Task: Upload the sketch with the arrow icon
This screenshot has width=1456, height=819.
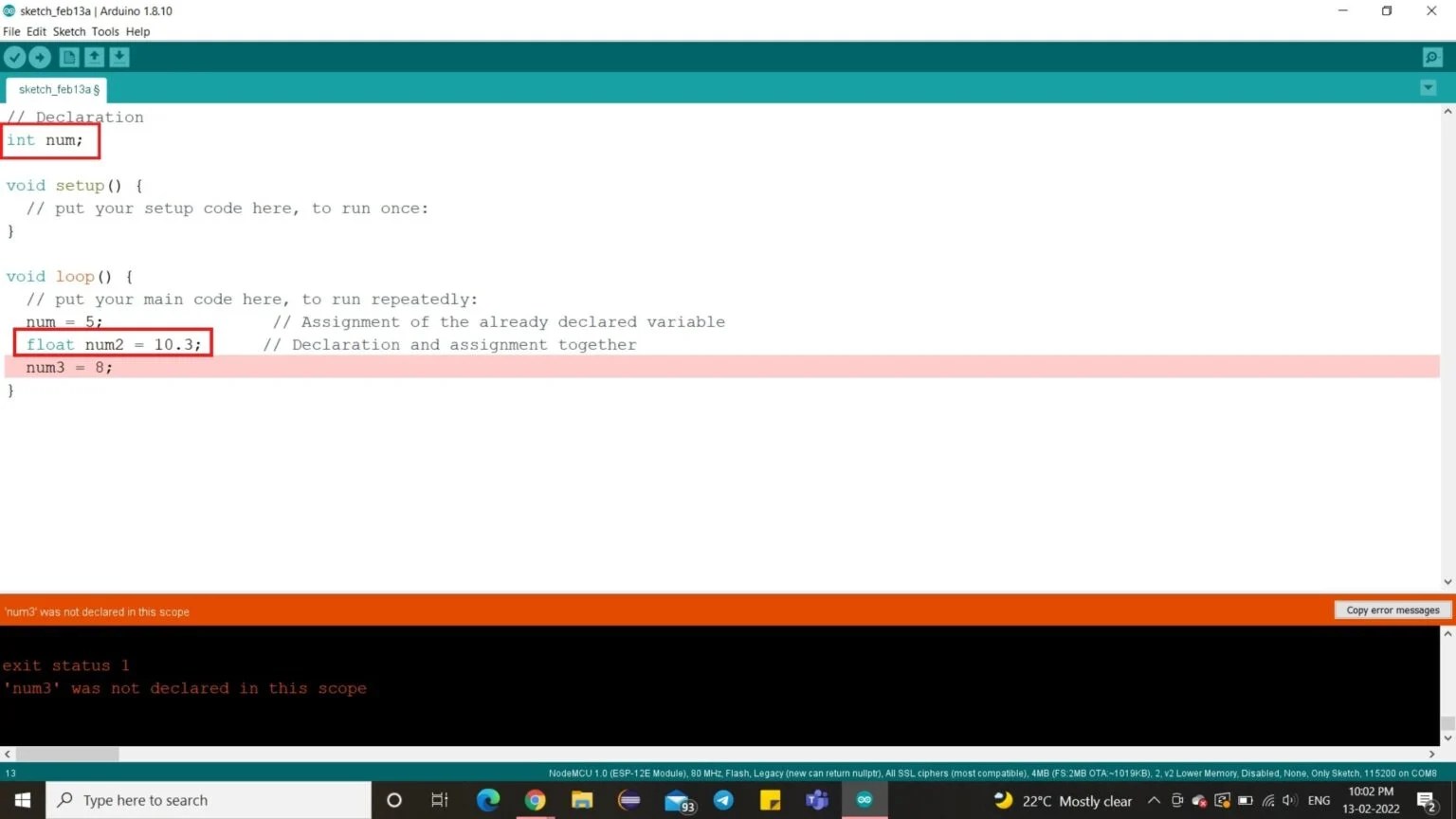Action: click(x=40, y=57)
